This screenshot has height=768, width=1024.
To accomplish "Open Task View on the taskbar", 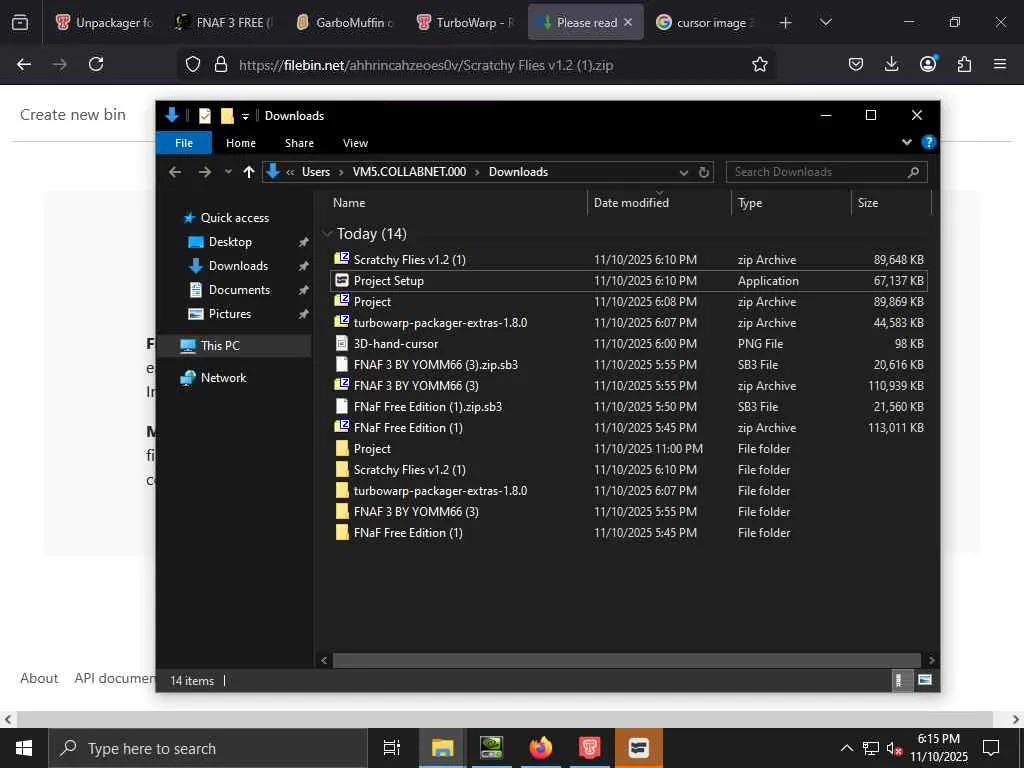I will pos(392,748).
